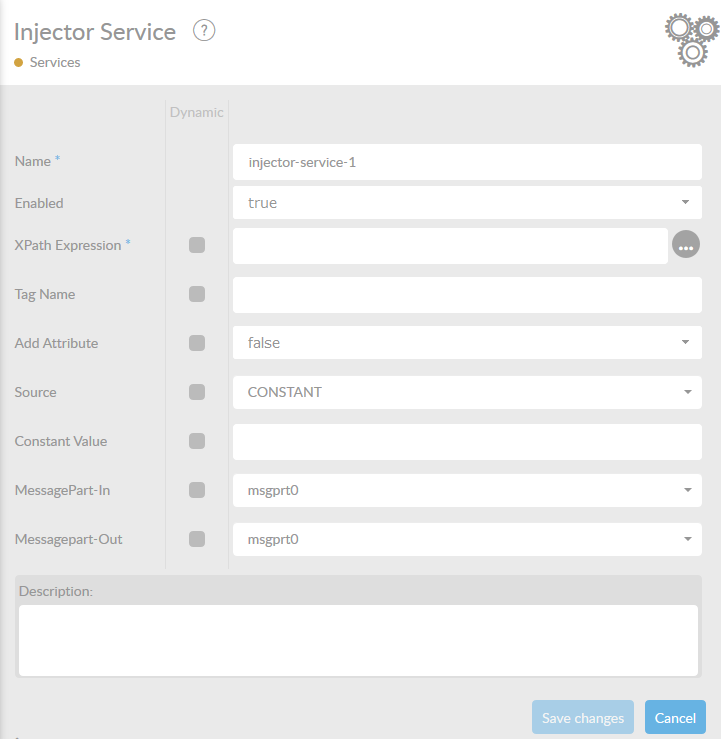The image size is (721, 739).
Task: Open the help question mark icon
Action: [204, 31]
